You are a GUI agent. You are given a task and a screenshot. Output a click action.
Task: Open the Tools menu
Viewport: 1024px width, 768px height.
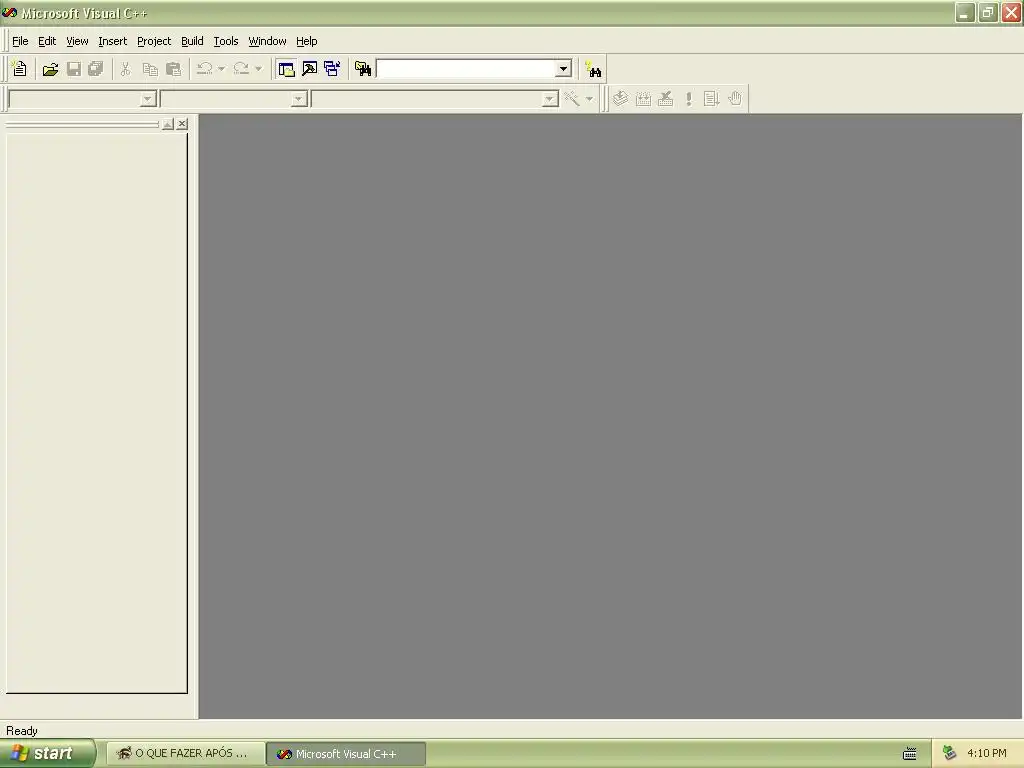coord(226,41)
